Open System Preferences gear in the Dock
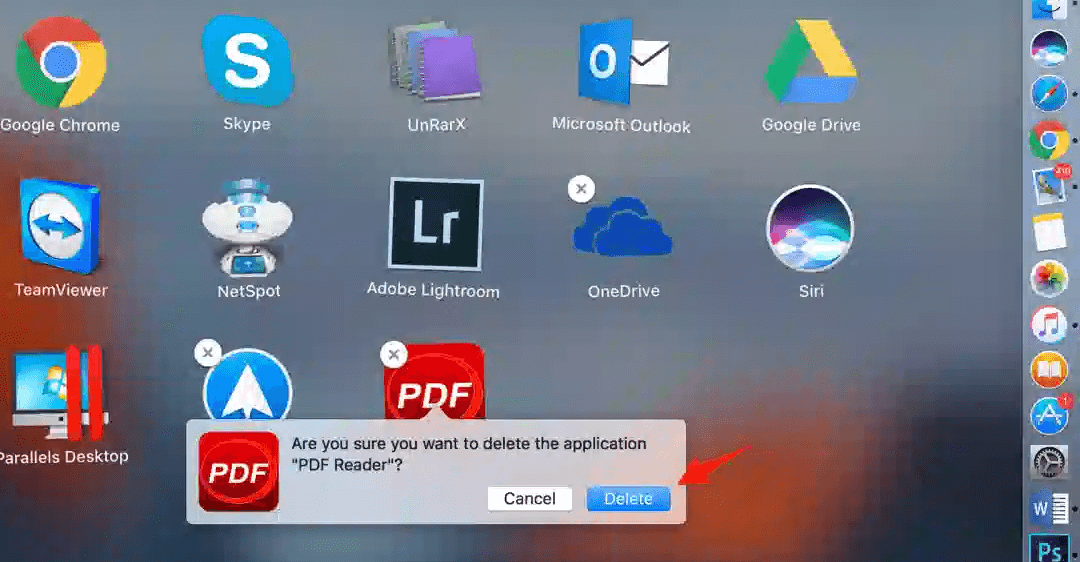This screenshot has width=1080, height=562. click(x=1049, y=462)
